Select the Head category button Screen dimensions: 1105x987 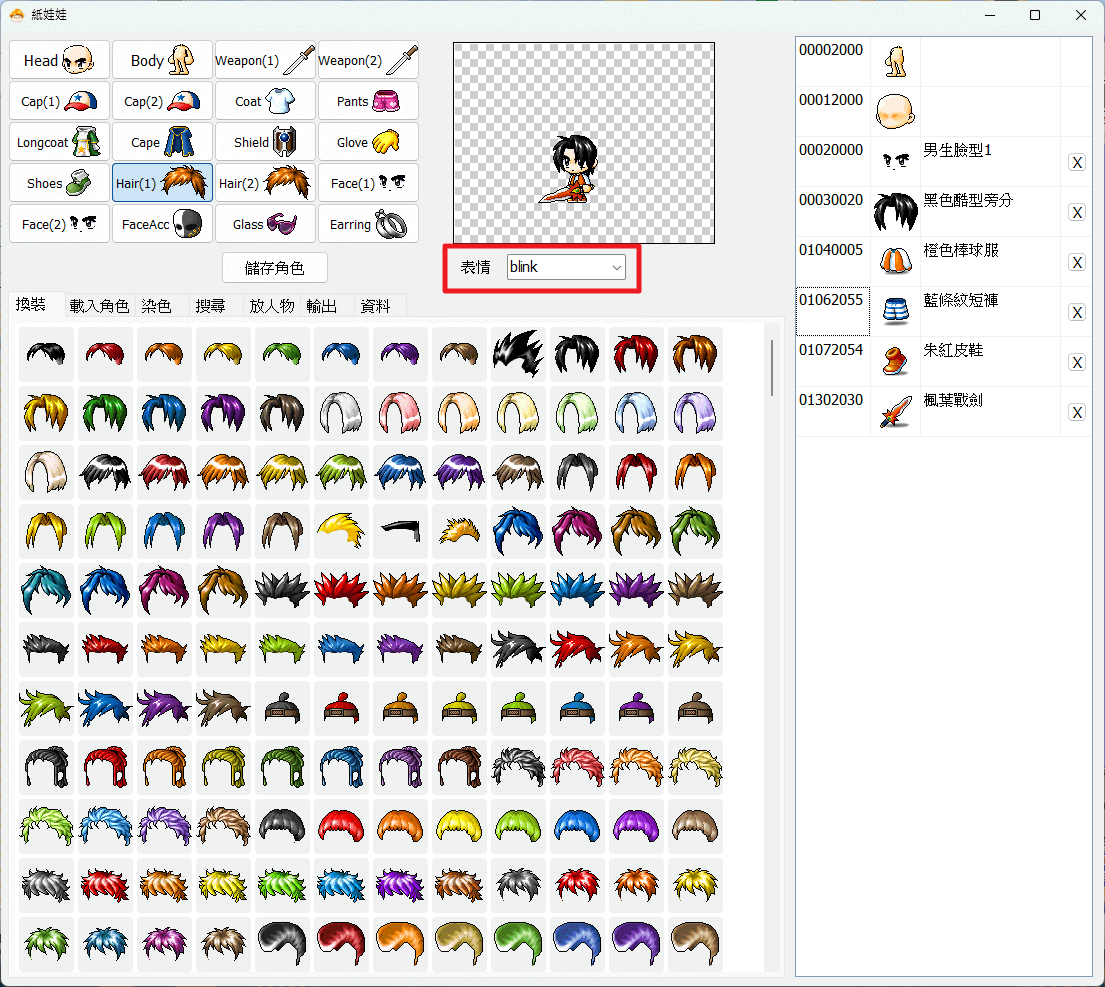tap(59, 61)
